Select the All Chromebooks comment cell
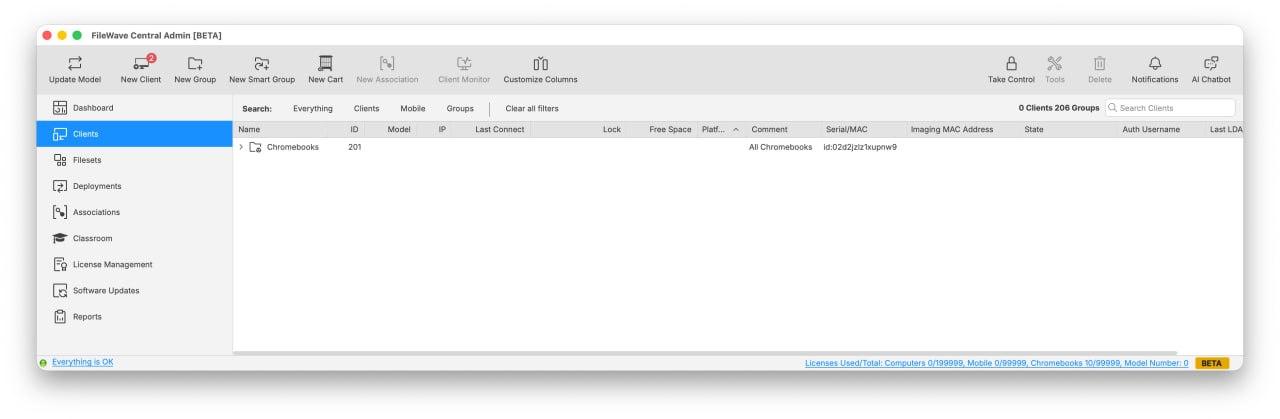Image resolution: width=1280 pixels, height=419 pixels. [780, 147]
